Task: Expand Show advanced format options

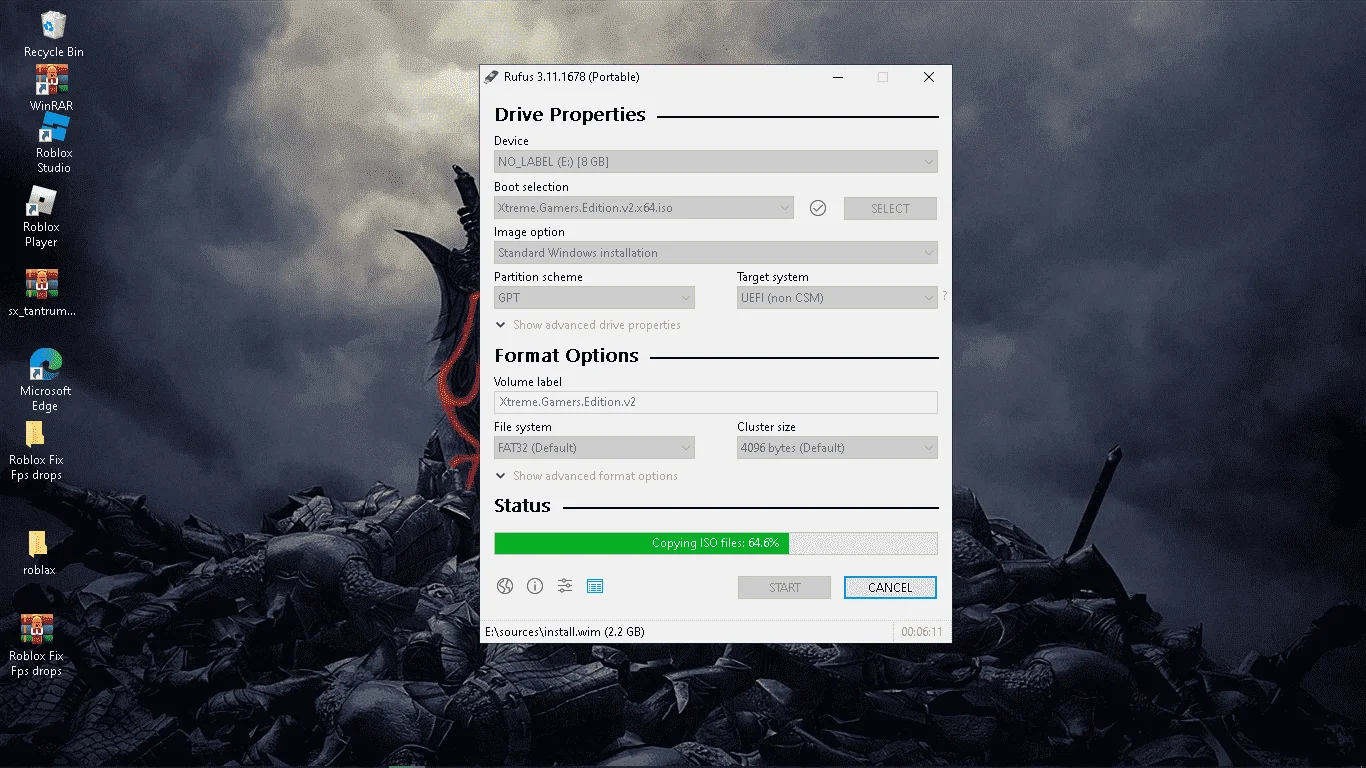Action: pyautogui.click(x=587, y=476)
